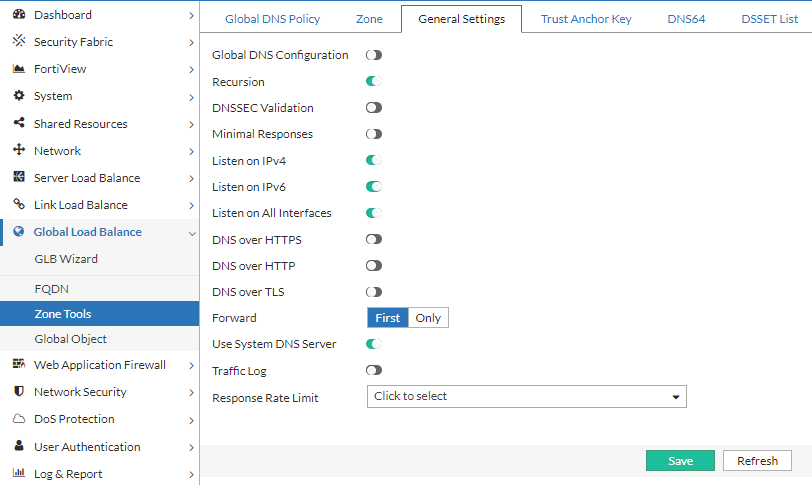Enable the DNSSEC Validation toggle

pos(374,108)
